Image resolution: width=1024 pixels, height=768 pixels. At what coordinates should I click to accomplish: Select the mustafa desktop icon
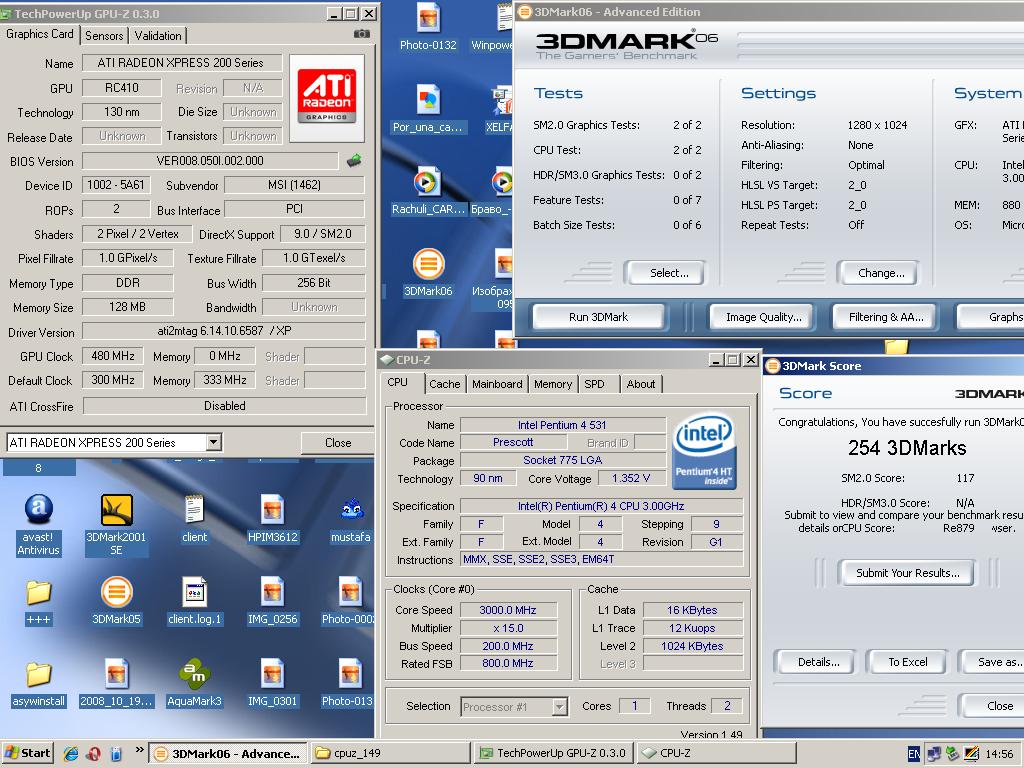pyautogui.click(x=351, y=520)
